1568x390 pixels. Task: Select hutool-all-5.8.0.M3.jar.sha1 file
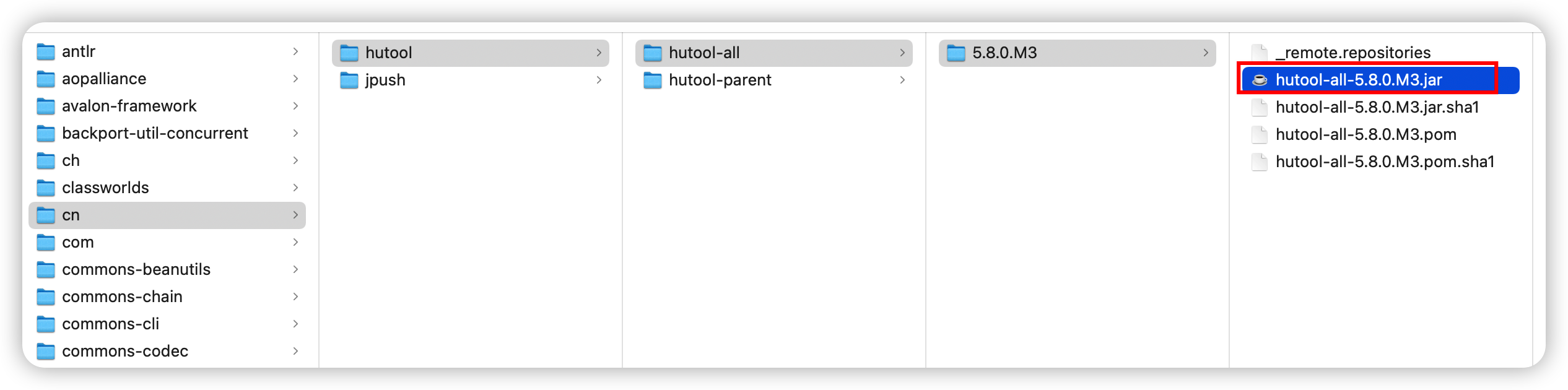pos(1377,108)
